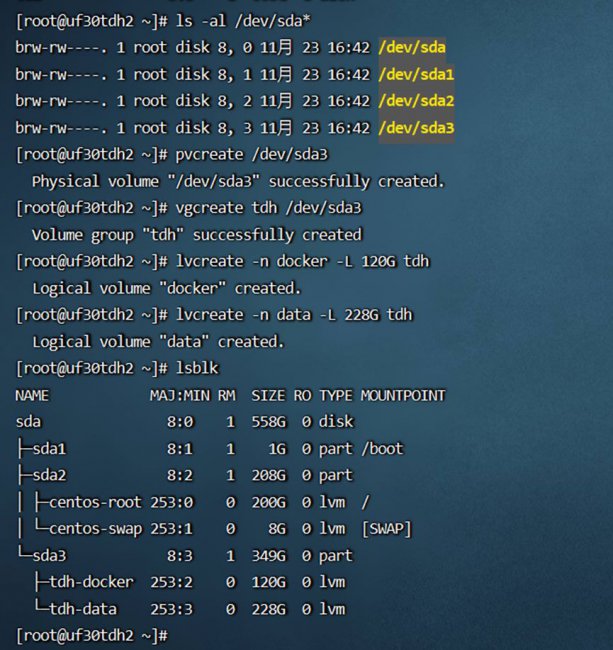Viewport: 613px width, 650px height.
Task: Click the SIZE column header
Action: (268, 395)
